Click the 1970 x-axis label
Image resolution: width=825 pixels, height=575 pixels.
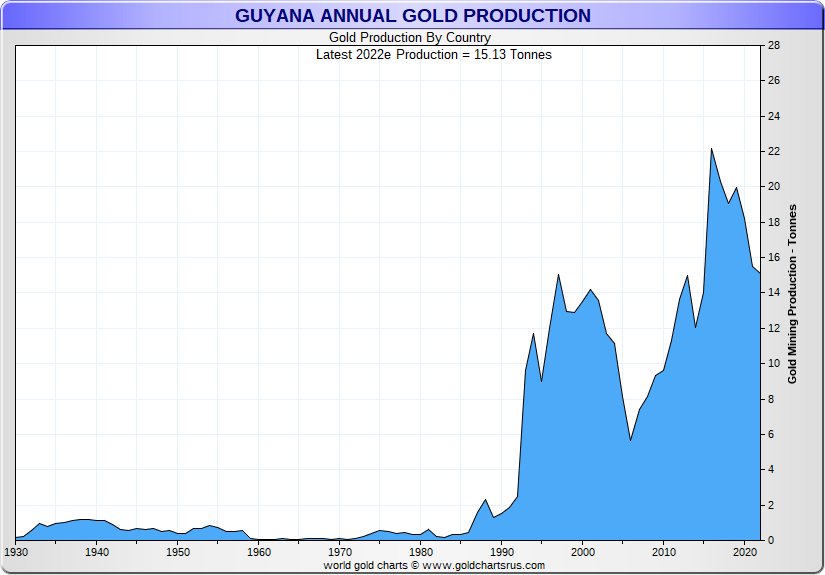tap(340, 552)
